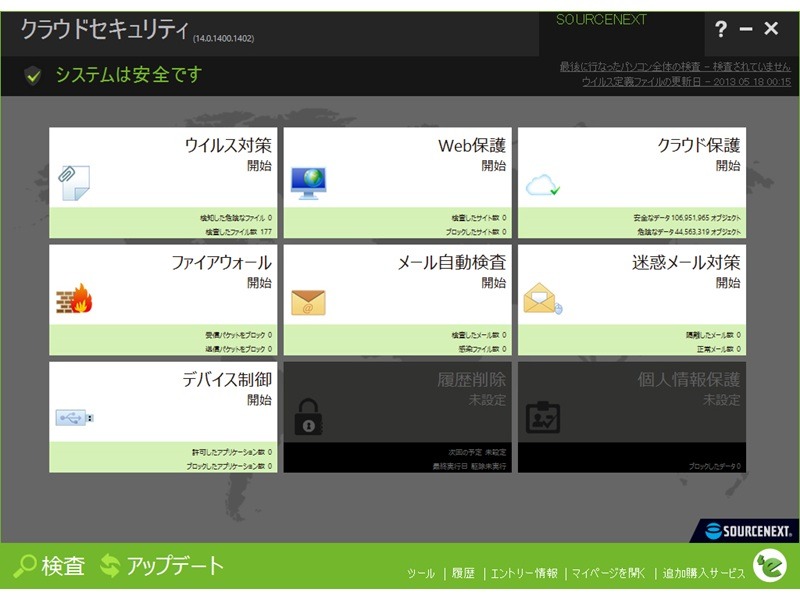Click 開始 status under ウイルス対策
Image resolution: width=800 pixels, height=600 pixels.
tap(259, 165)
